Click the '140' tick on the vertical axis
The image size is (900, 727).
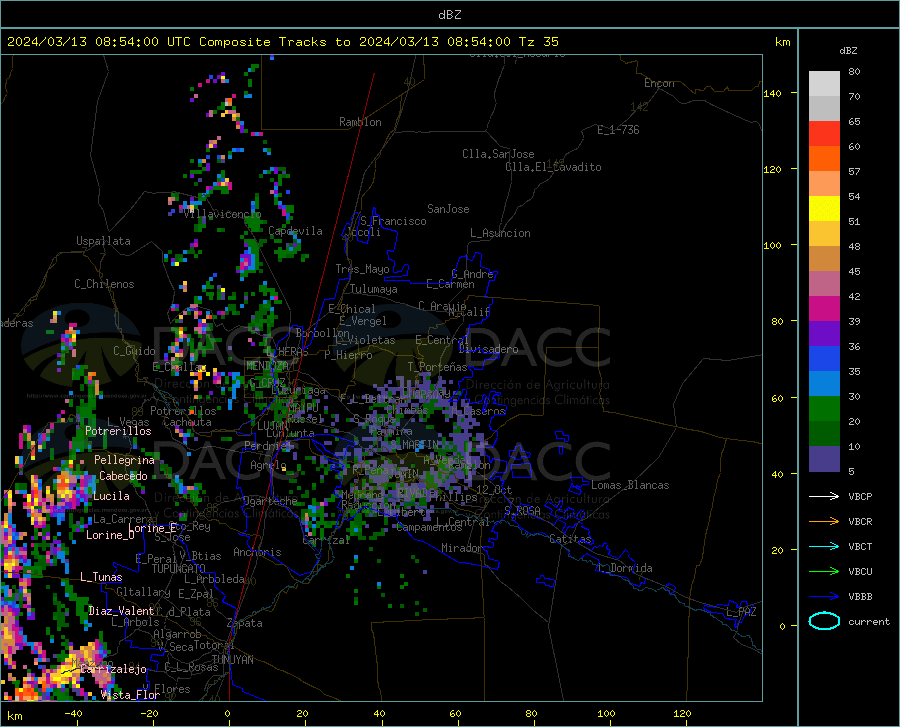(x=772, y=94)
